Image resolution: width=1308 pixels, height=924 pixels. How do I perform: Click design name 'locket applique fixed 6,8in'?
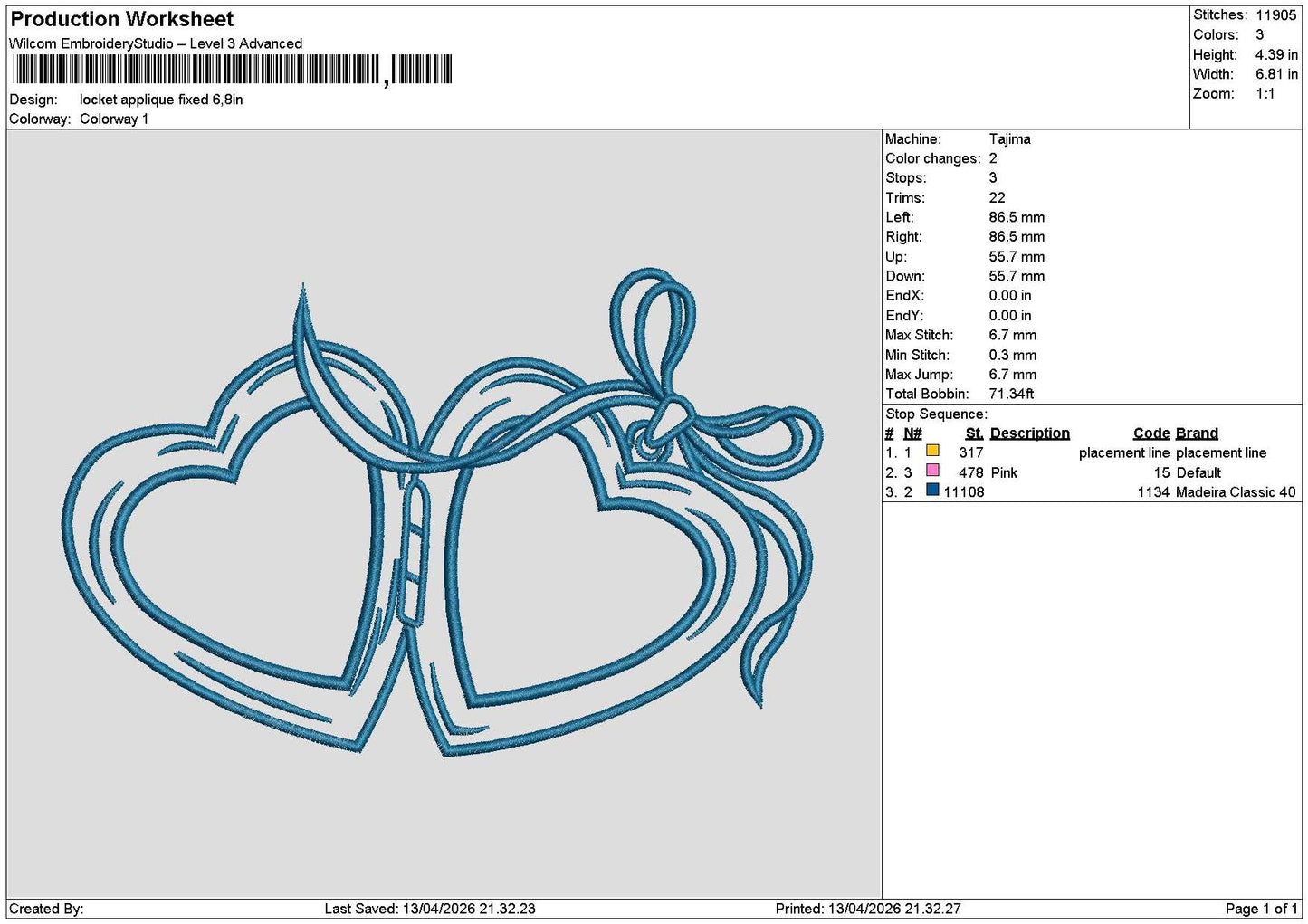pos(161,100)
